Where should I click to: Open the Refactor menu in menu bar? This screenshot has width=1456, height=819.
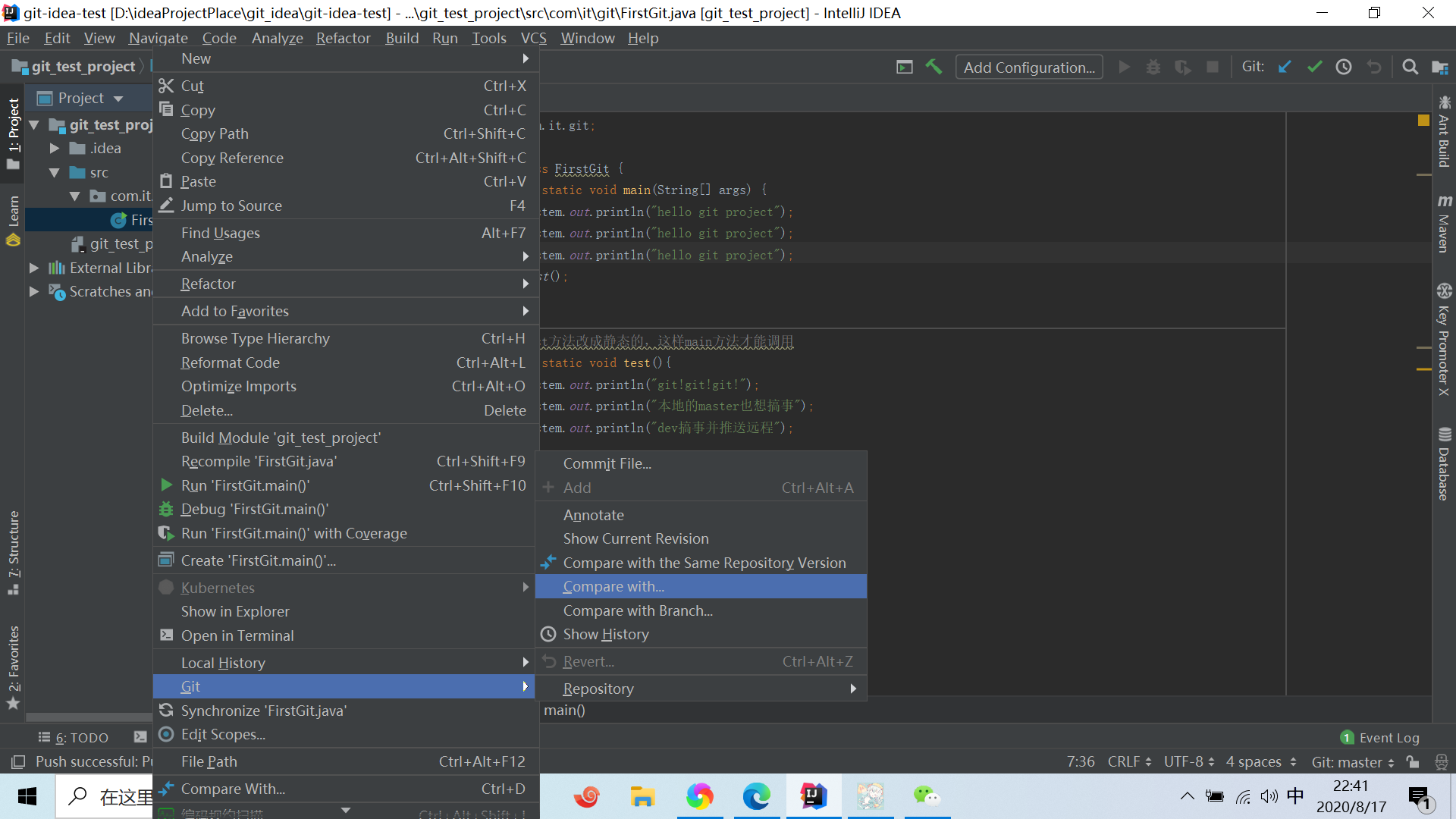coord(343,38)
